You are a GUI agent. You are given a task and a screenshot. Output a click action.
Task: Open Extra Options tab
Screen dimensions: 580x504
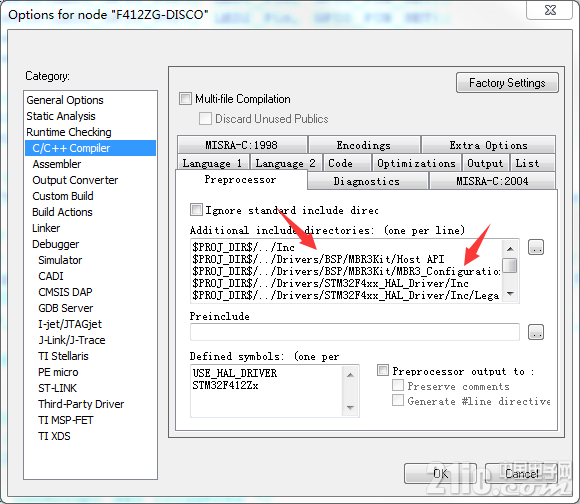(488, 145)
